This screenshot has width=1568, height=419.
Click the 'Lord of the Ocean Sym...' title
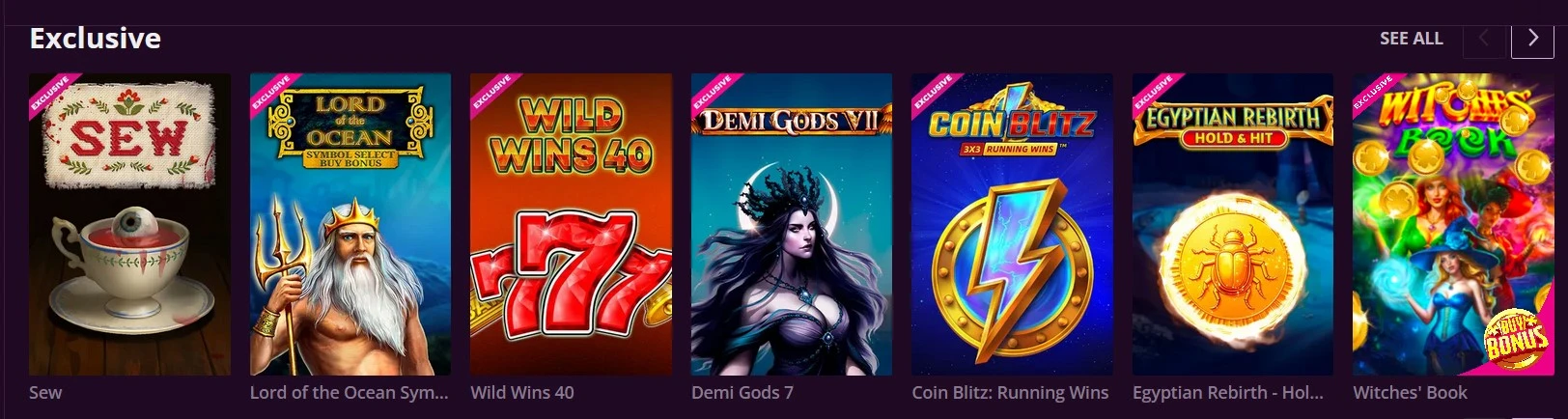pyautogui.click(x=350, y=393)
